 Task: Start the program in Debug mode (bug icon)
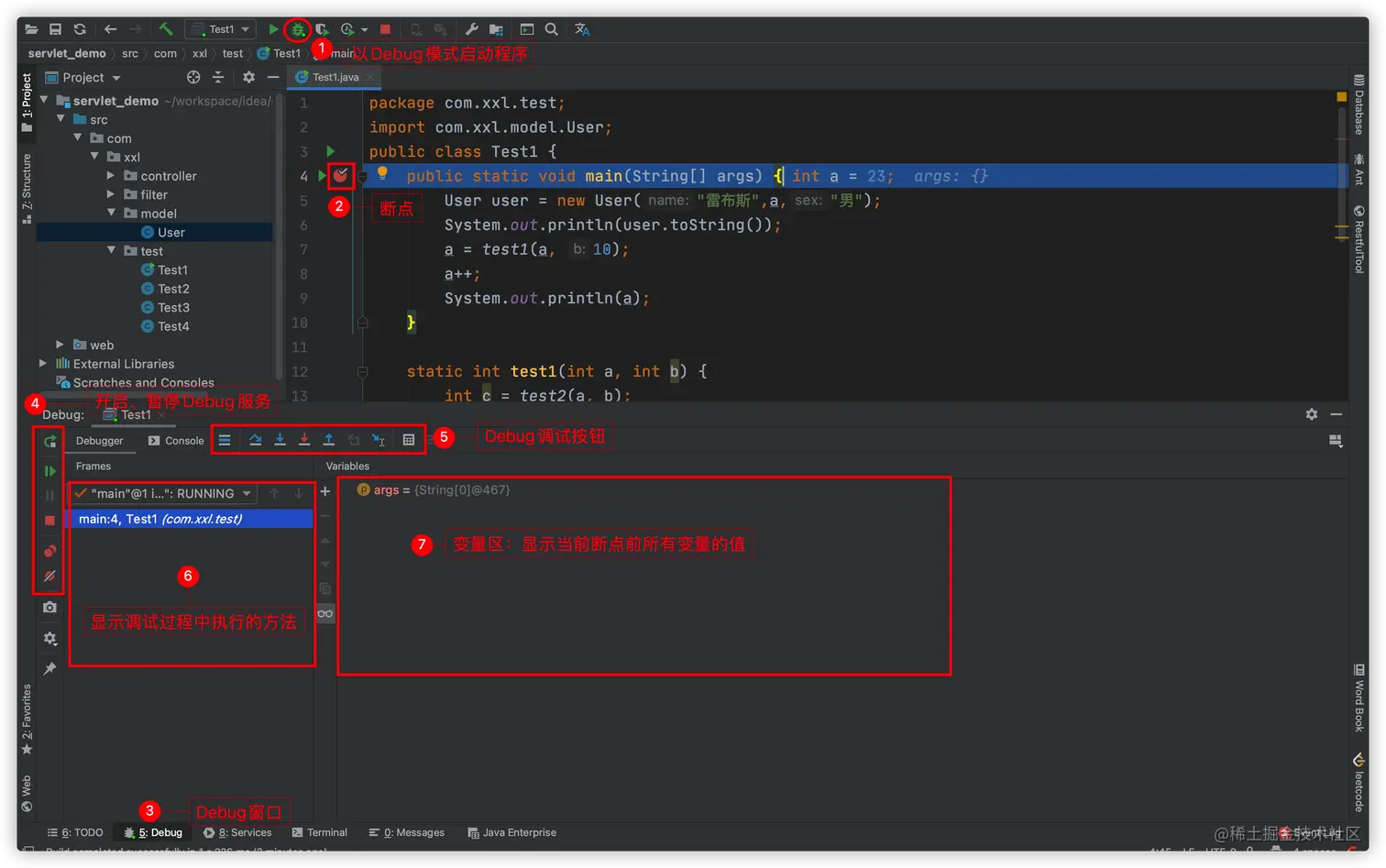(x=298, y=29)
